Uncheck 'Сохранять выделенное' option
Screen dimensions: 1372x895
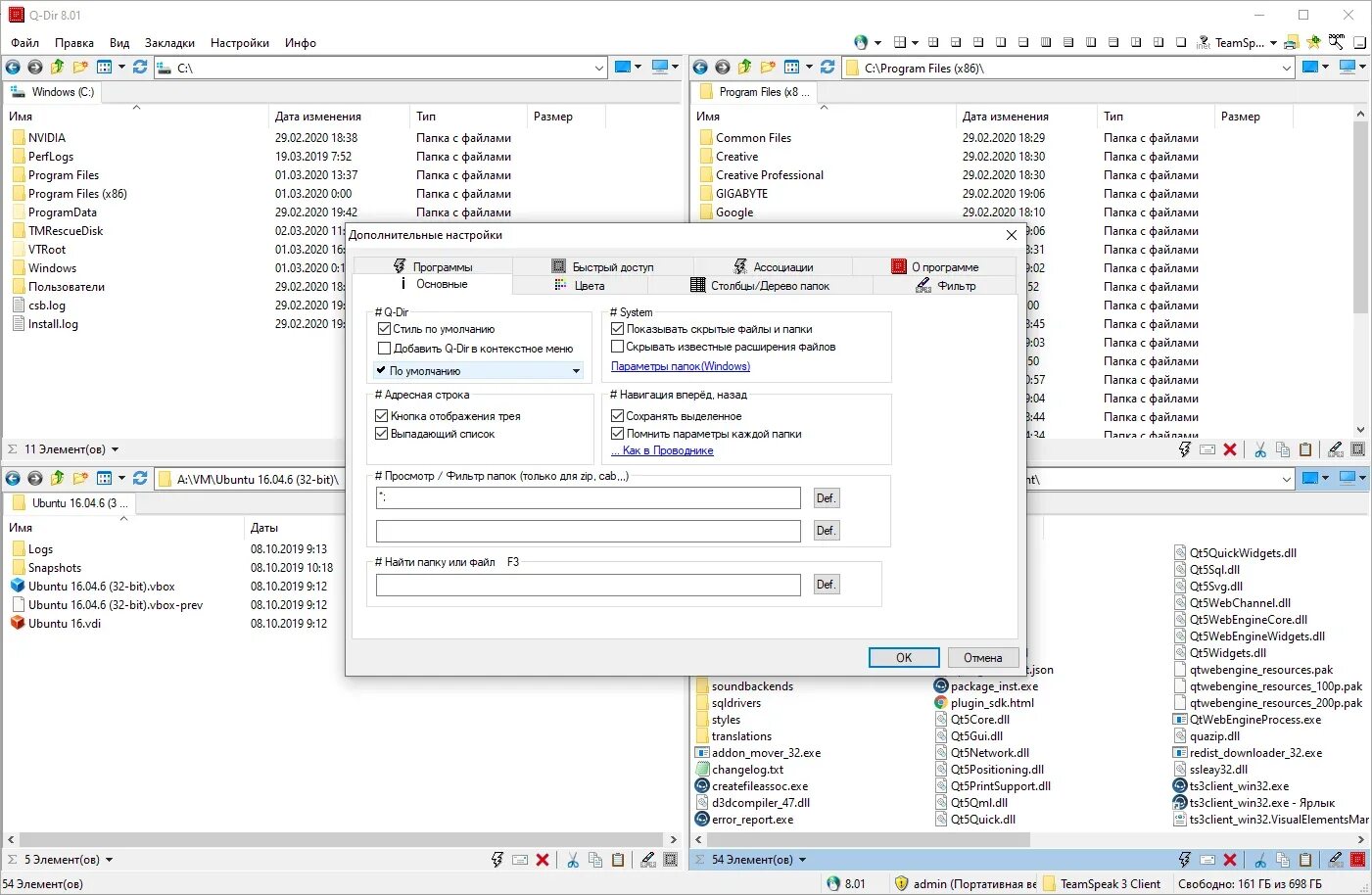pos(618,416)
